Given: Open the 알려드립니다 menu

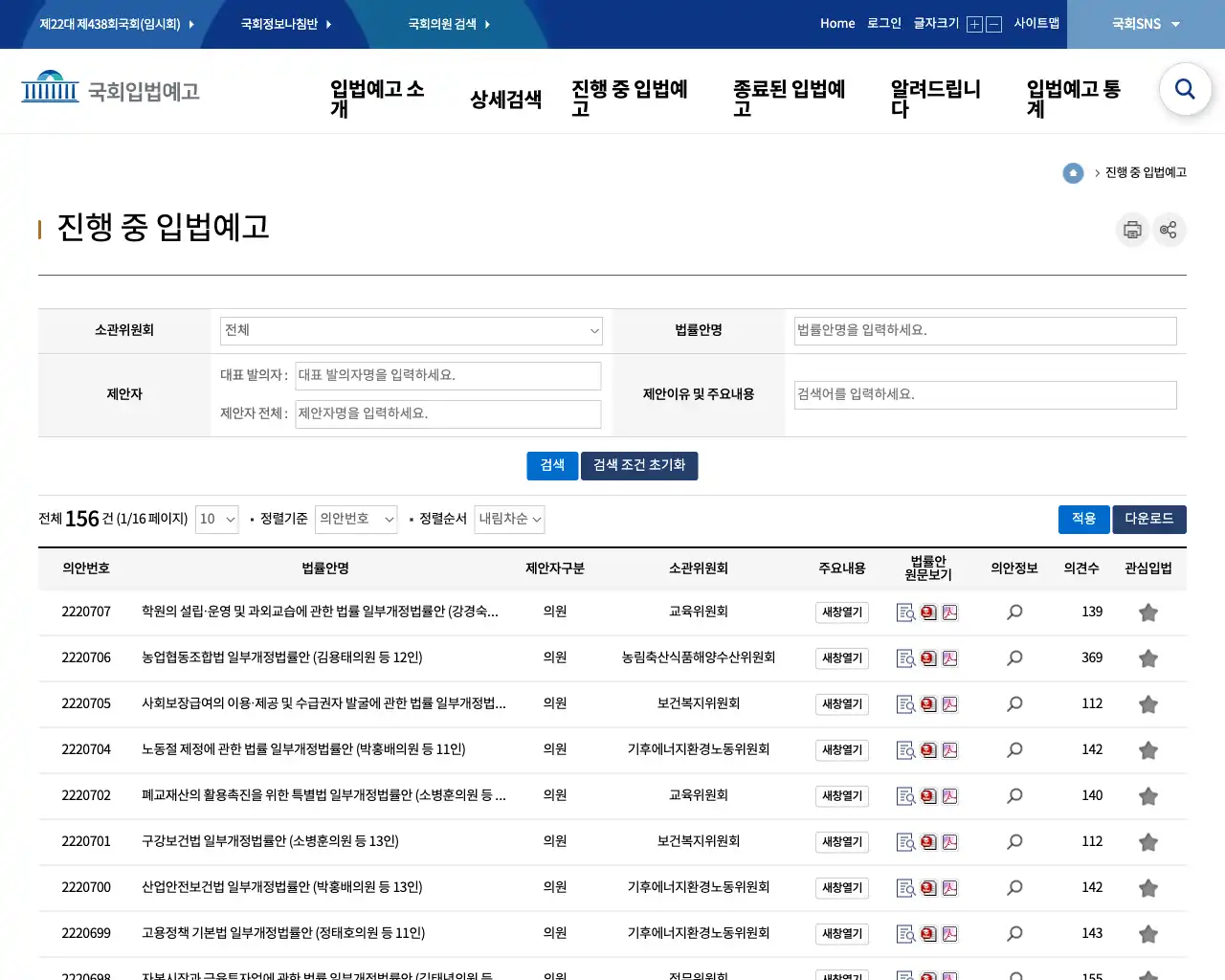Looking at the screenshot, I should pyautogui.click(x=936, y=99).
